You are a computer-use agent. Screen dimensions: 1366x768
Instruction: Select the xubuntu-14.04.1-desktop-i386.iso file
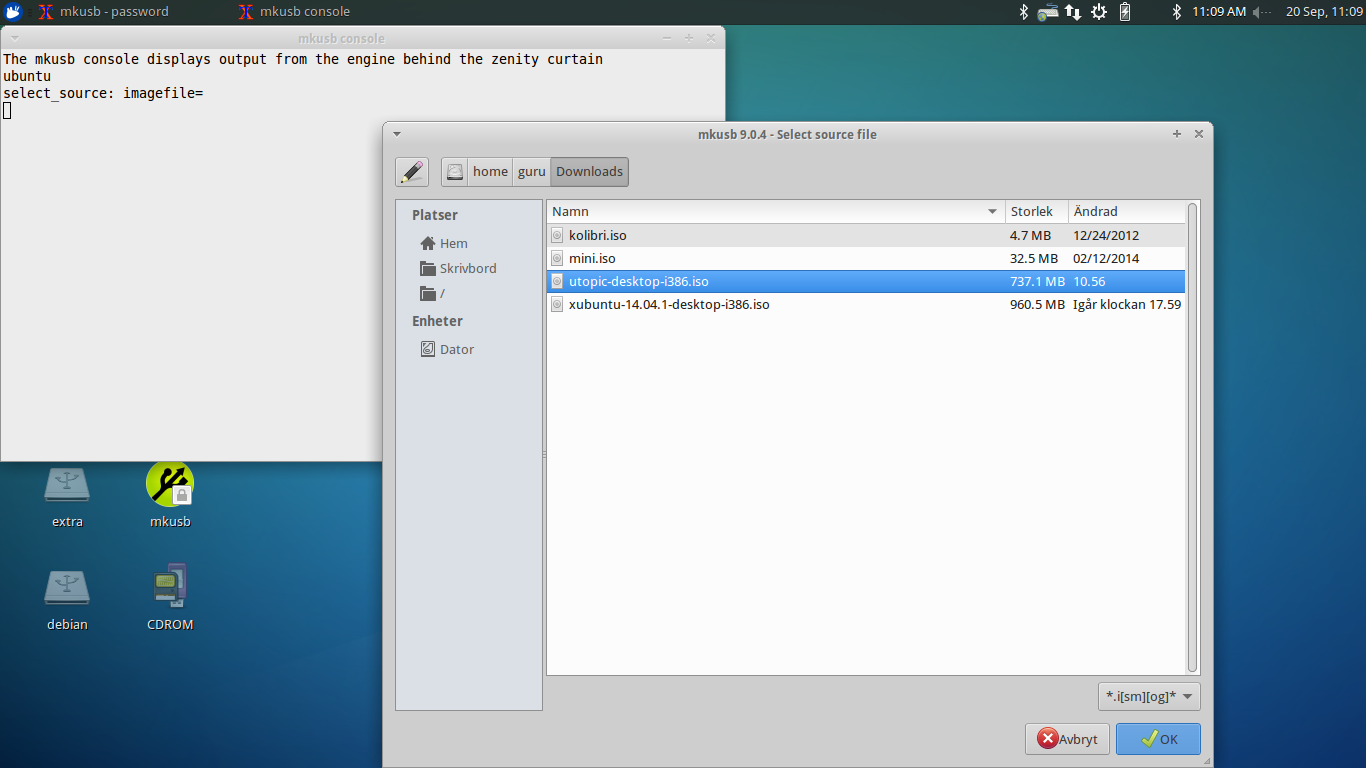pos(866,305)
